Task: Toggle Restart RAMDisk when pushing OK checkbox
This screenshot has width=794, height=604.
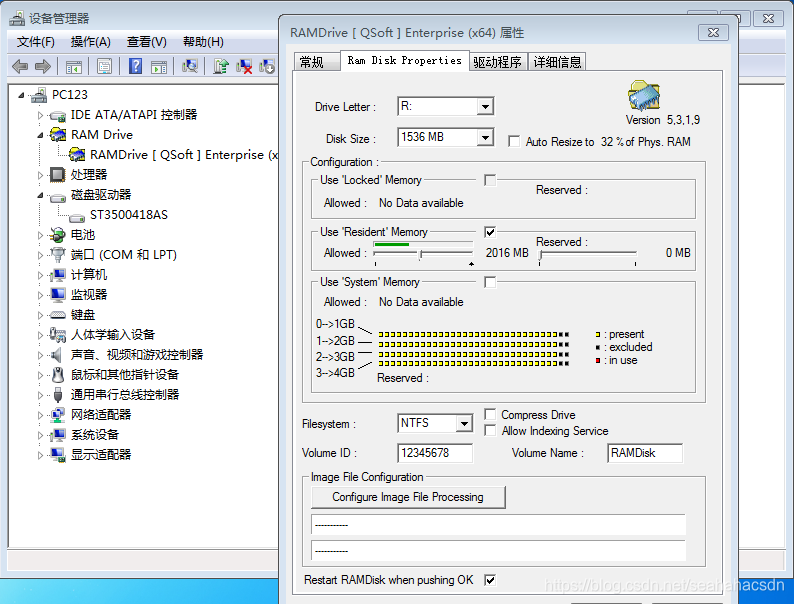Action: tap(490, 580)
